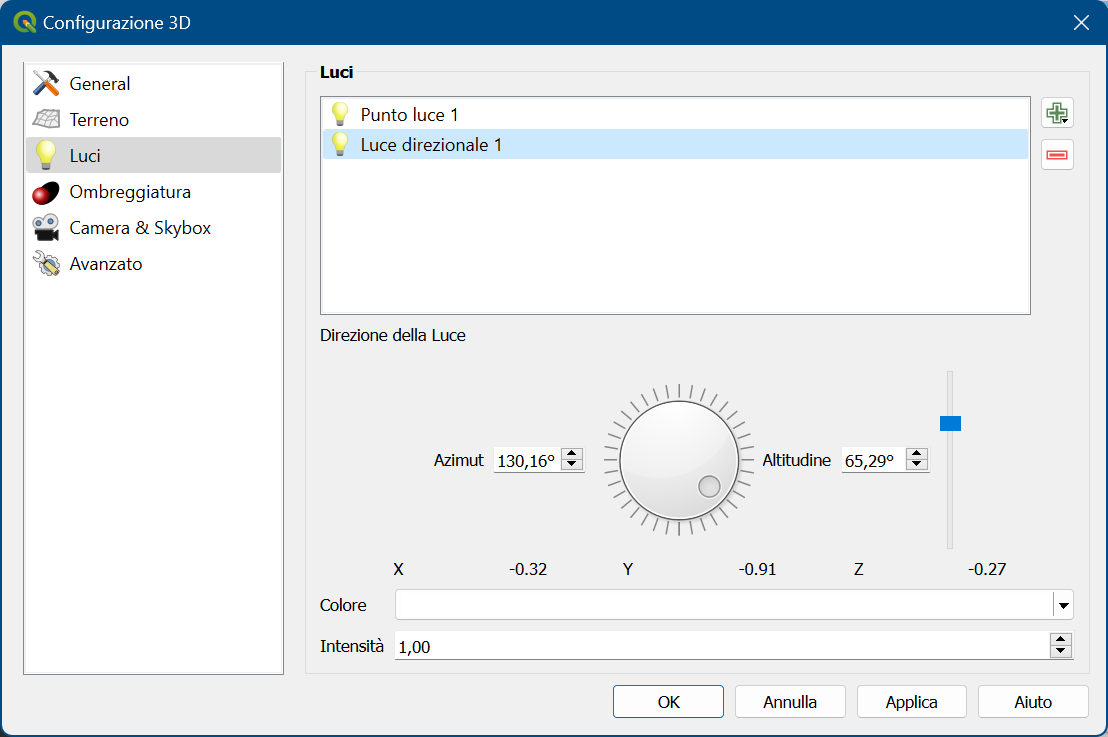Confirm with the OK button
The width and height of the screenshot is (1108, 737).
(668, 702)
